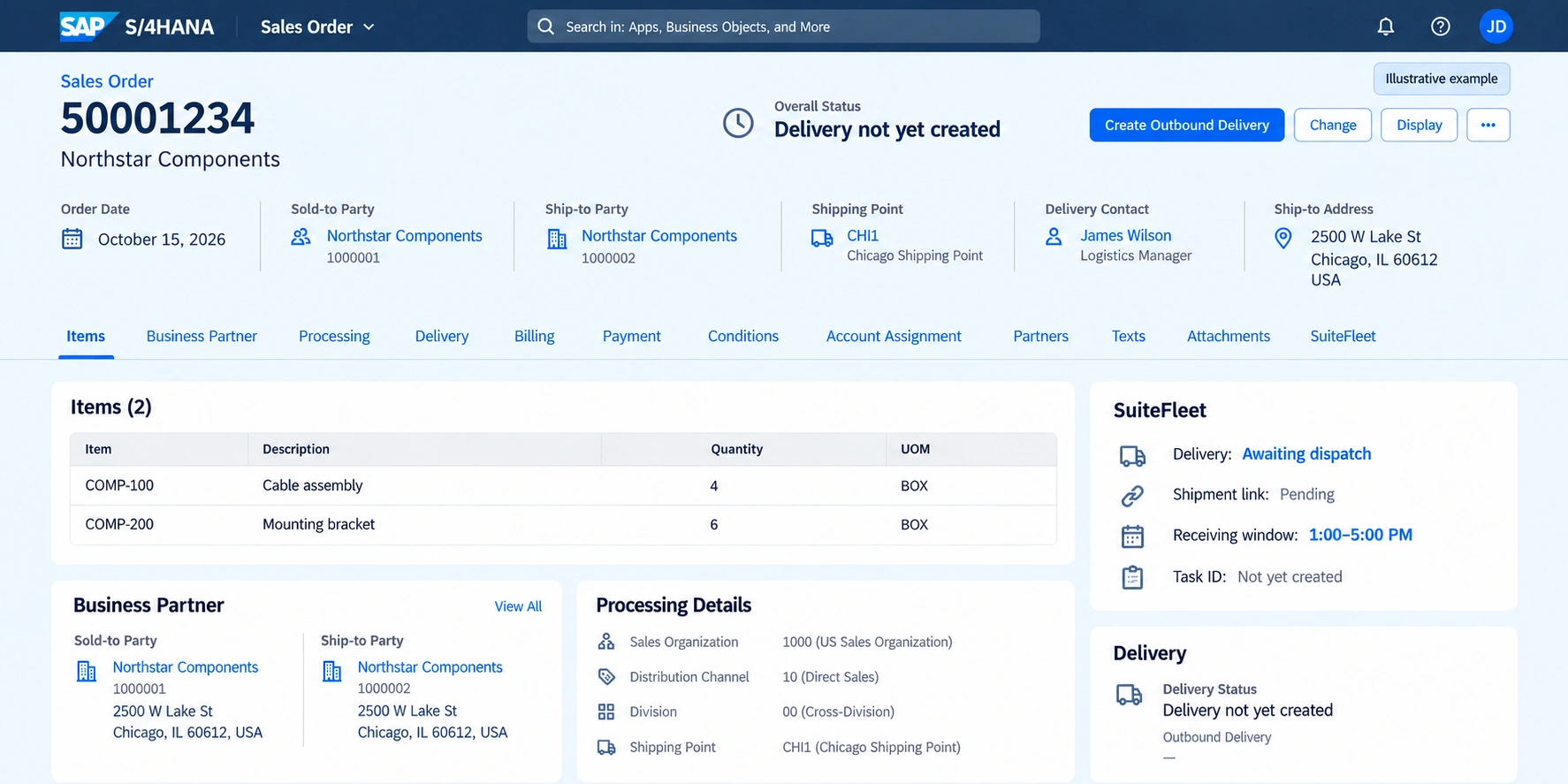Screen dimensions: 1568x784
Task: Click the SuiteFleet Task ID clipboard icon
Action: (x=1132, y=577)
